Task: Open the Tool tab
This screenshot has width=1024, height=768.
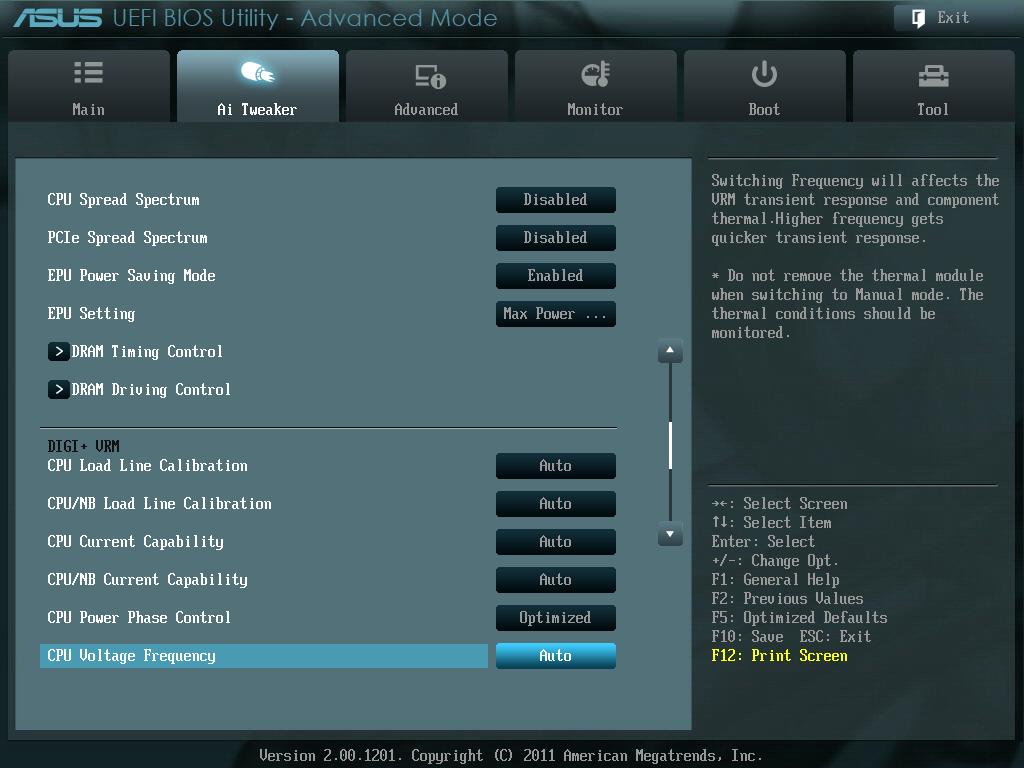Action: 933,86
